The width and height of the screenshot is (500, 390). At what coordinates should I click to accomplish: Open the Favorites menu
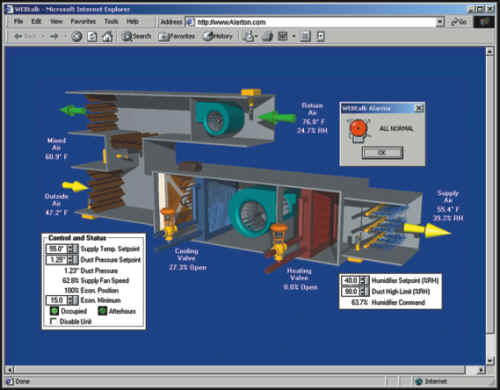[x=83, y=21]
